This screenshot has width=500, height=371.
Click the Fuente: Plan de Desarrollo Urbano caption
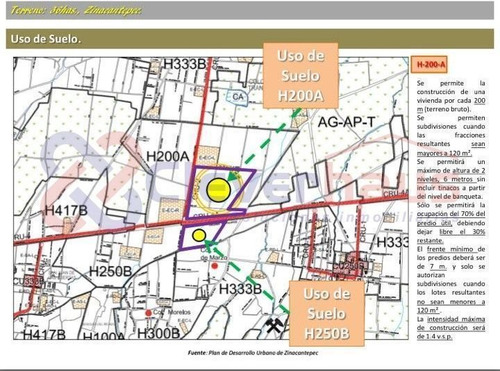[253, 352]
